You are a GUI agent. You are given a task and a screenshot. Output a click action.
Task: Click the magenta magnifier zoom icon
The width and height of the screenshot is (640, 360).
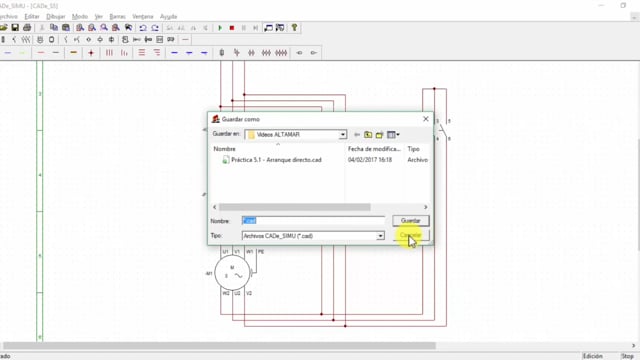coord(104,28)
